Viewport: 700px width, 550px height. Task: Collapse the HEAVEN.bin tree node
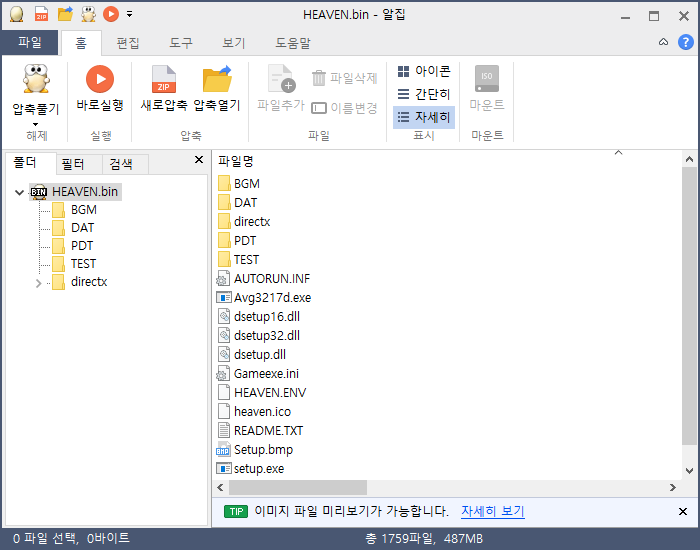click(x=19, y=192)
